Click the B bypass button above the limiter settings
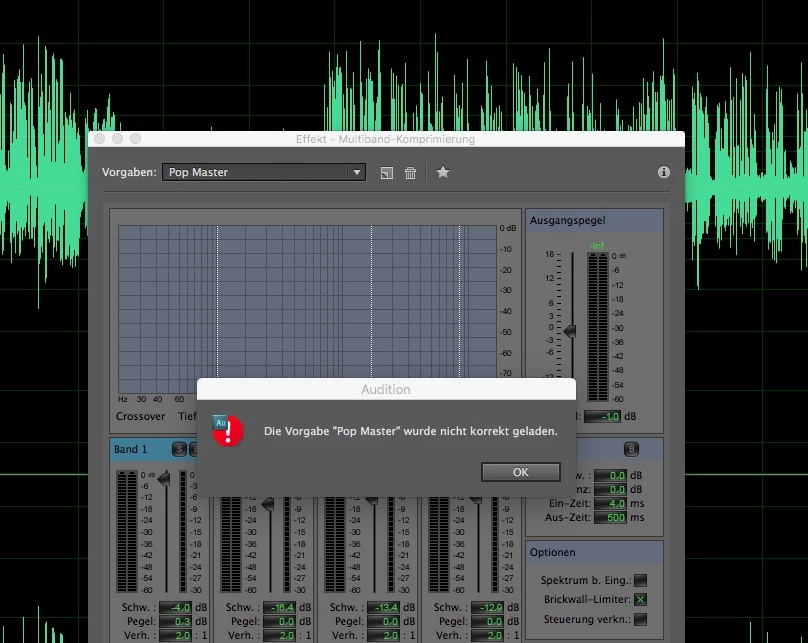 631,449
